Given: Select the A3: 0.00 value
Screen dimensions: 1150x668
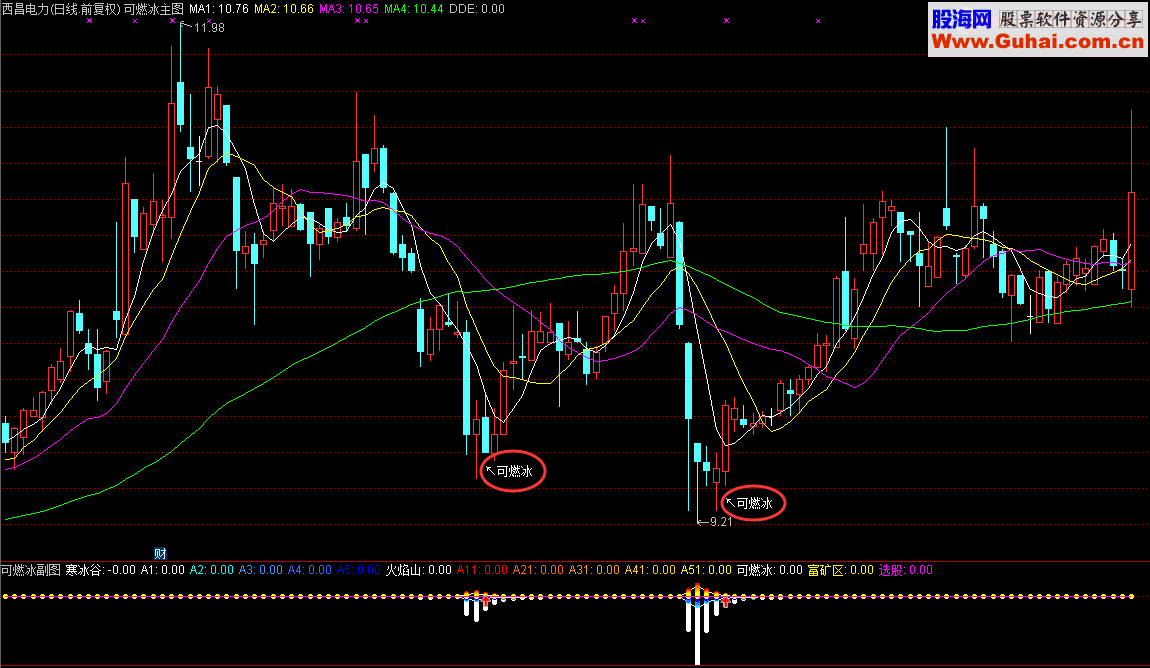Looking at the screenshot, I should click(260, 570).
